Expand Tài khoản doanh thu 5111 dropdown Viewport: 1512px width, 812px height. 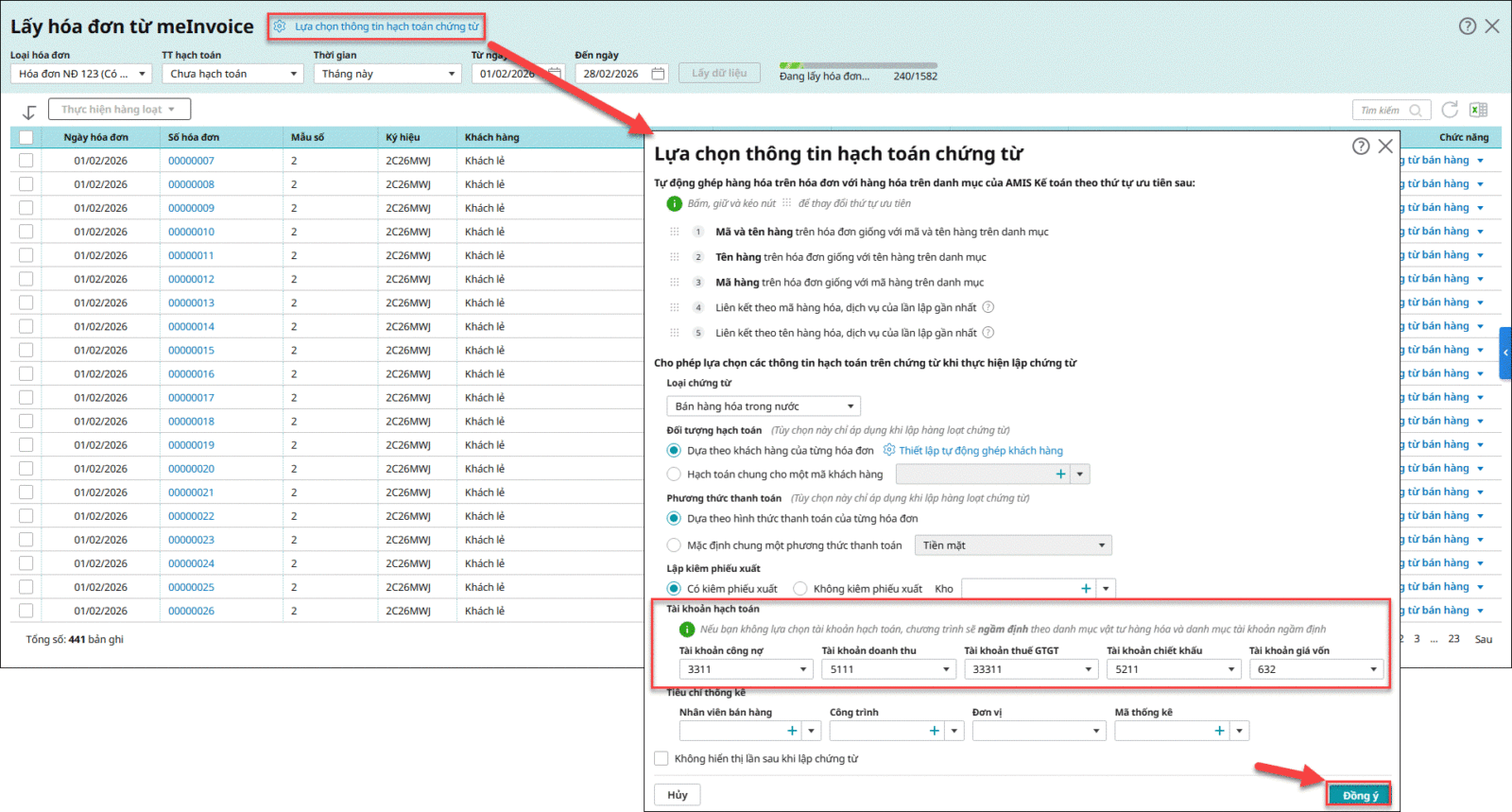[x=946, y=669]
